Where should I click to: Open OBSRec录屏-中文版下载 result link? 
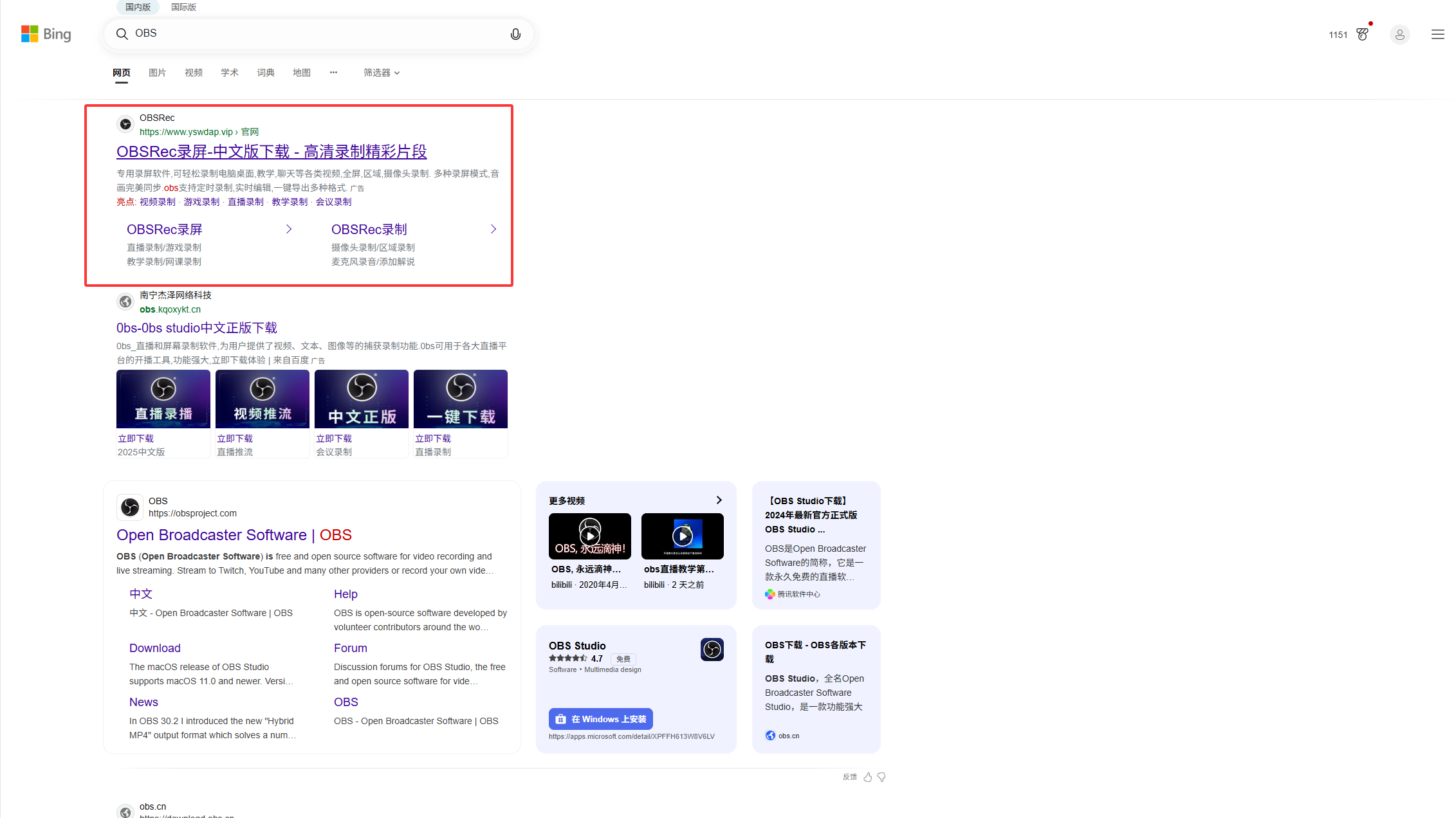pyautogui.click(x=272, y=152)
